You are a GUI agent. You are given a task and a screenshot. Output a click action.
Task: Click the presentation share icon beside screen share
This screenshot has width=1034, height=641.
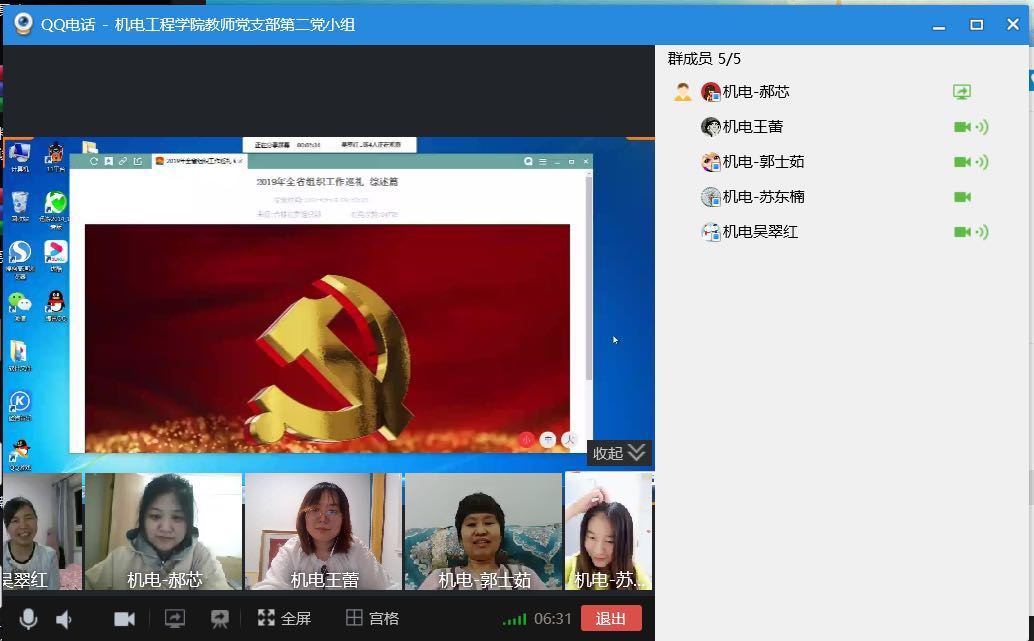220,619
